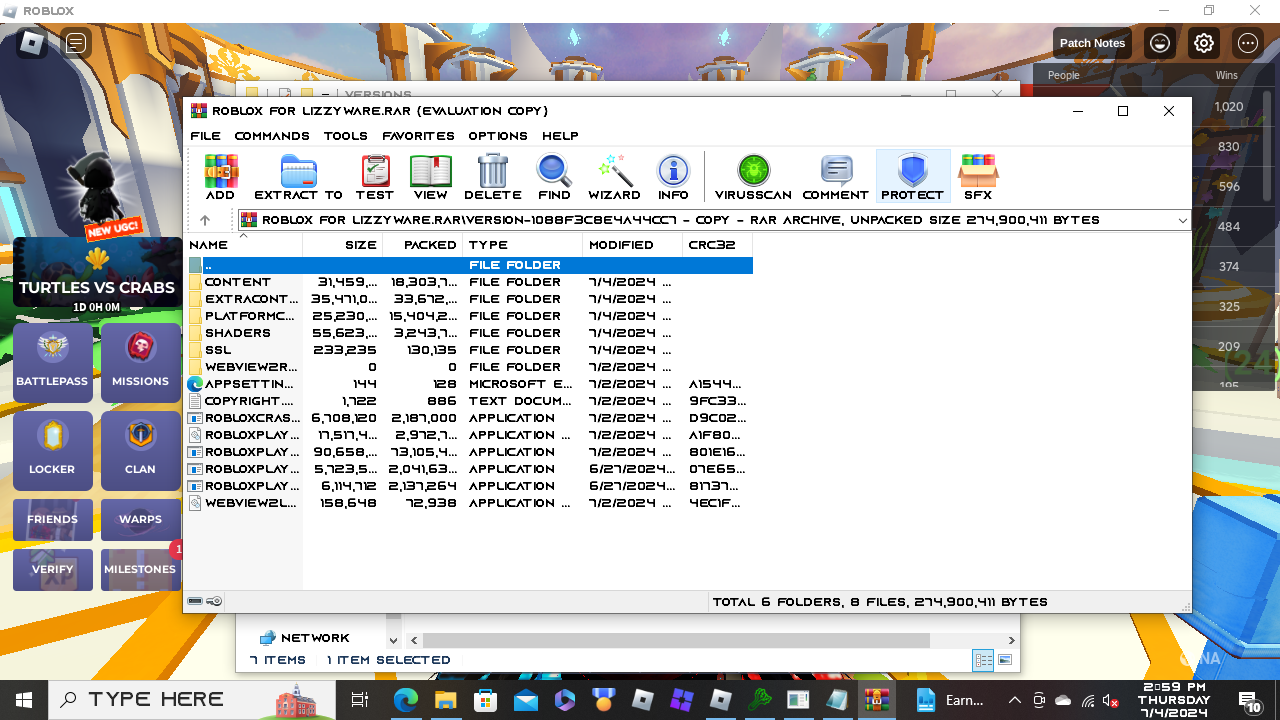Click the Explorer horizontal scrollbar

click(x=675, y=640)
